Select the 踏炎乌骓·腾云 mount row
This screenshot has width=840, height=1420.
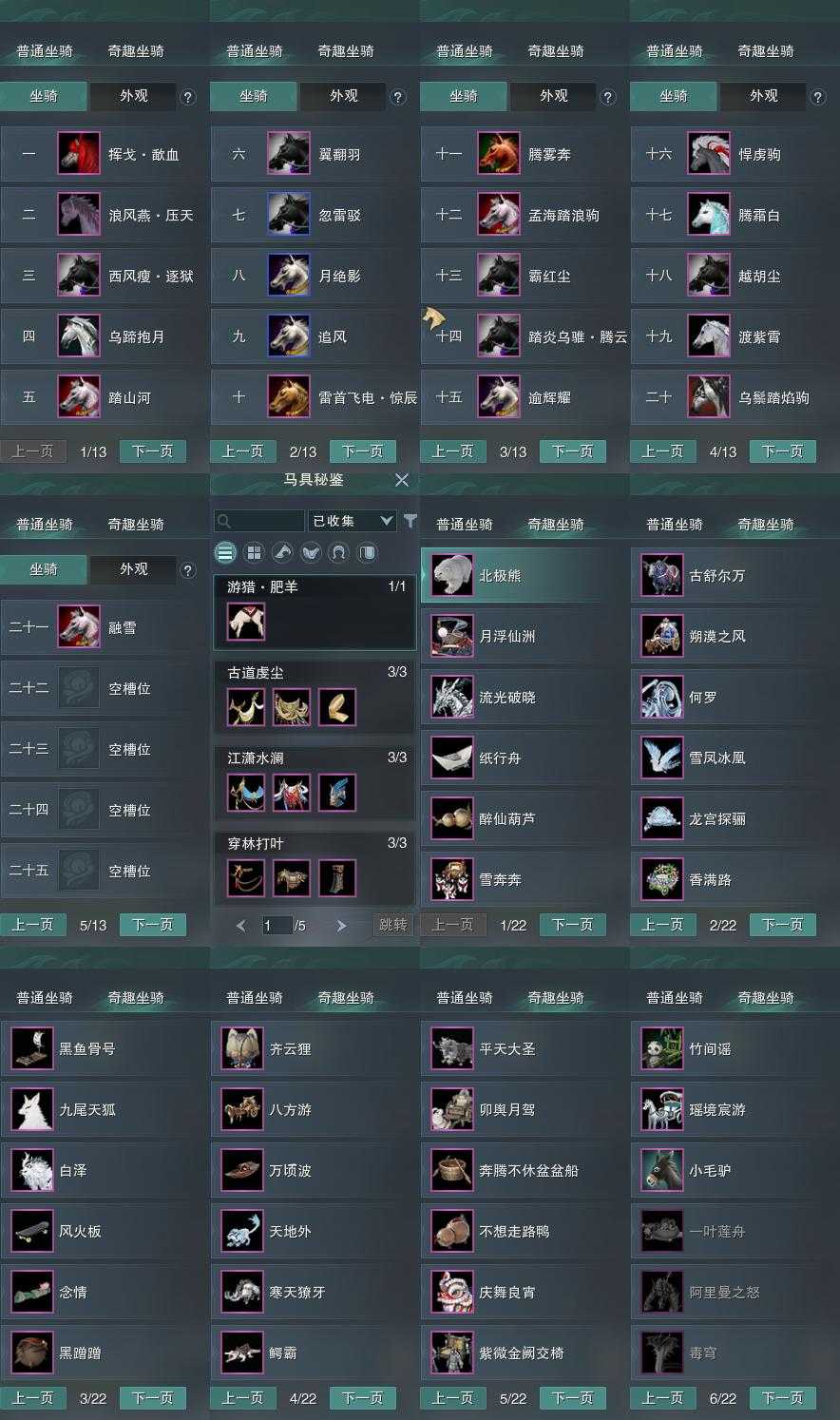point(525,336)
